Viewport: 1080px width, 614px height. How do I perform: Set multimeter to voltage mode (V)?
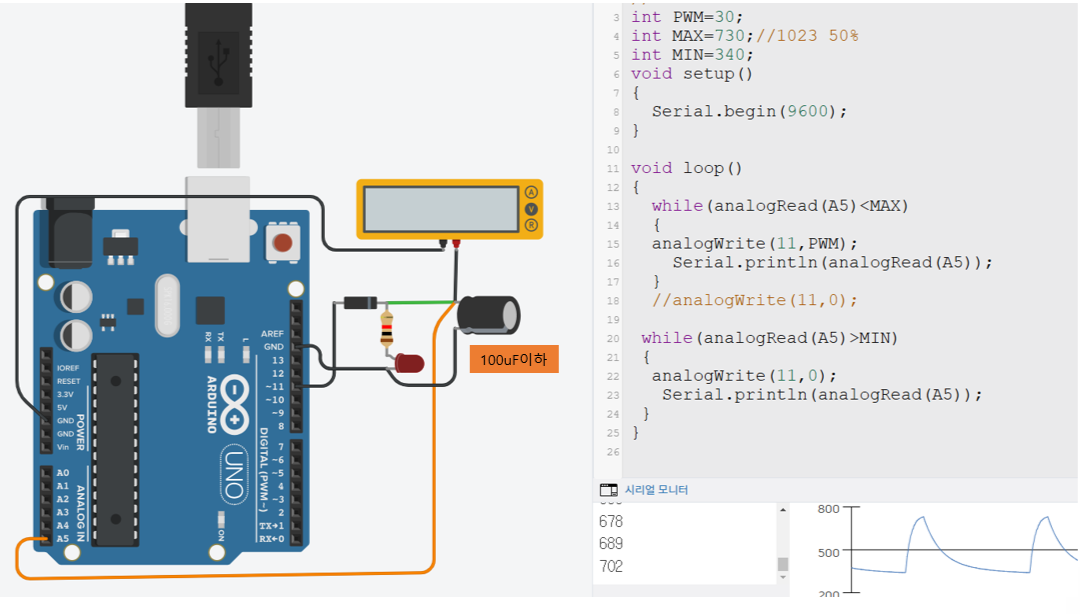click(532, 209)
